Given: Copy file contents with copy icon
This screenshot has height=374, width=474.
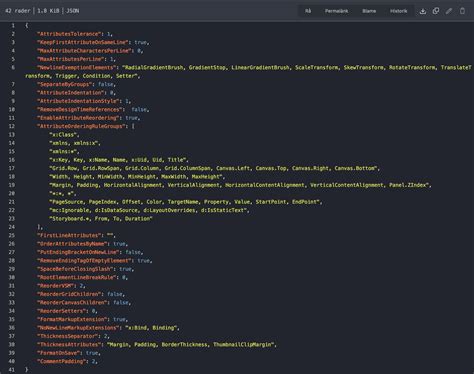Looking at the screenshot, I should coord(436,11).
